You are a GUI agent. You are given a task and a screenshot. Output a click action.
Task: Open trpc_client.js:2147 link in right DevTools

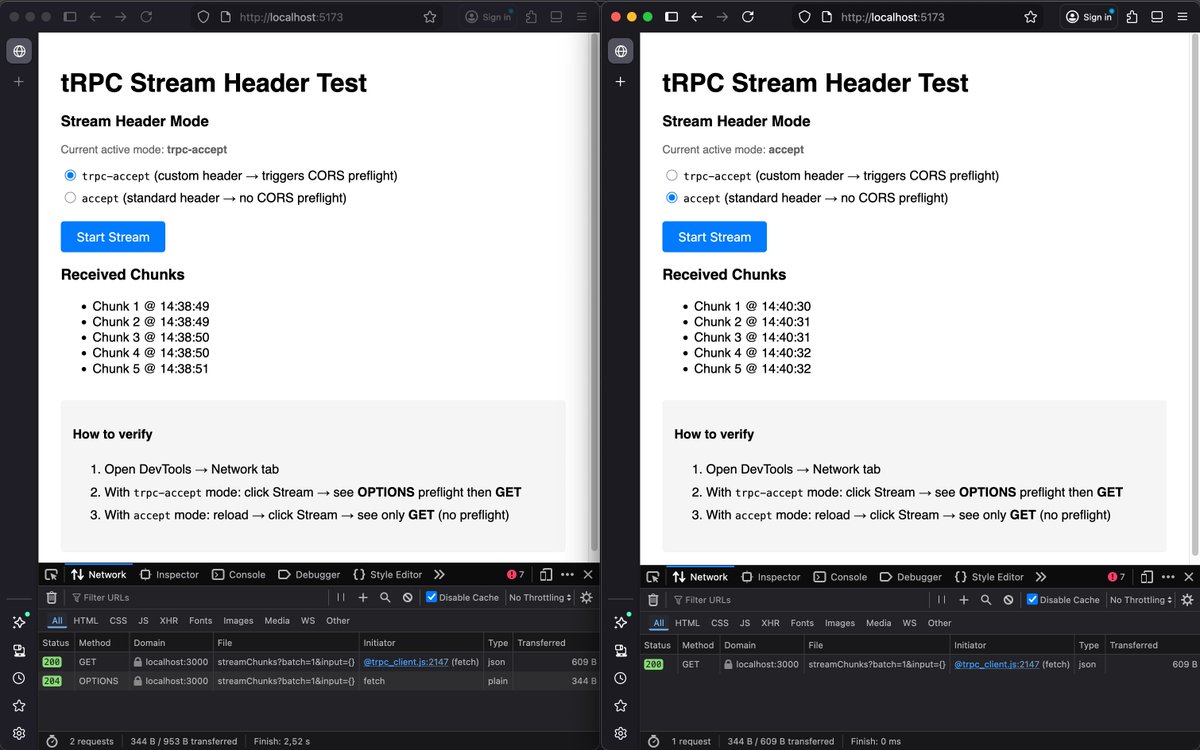coord(997,664)
